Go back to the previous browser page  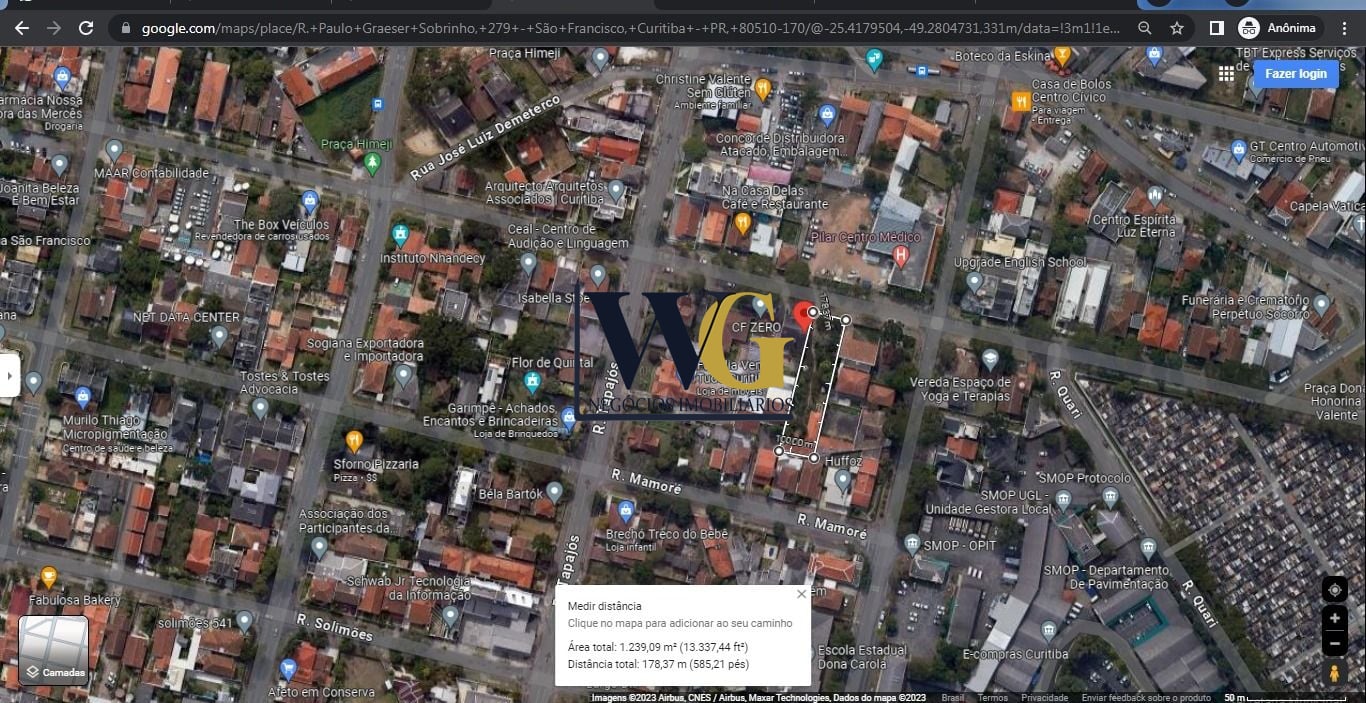21,28
